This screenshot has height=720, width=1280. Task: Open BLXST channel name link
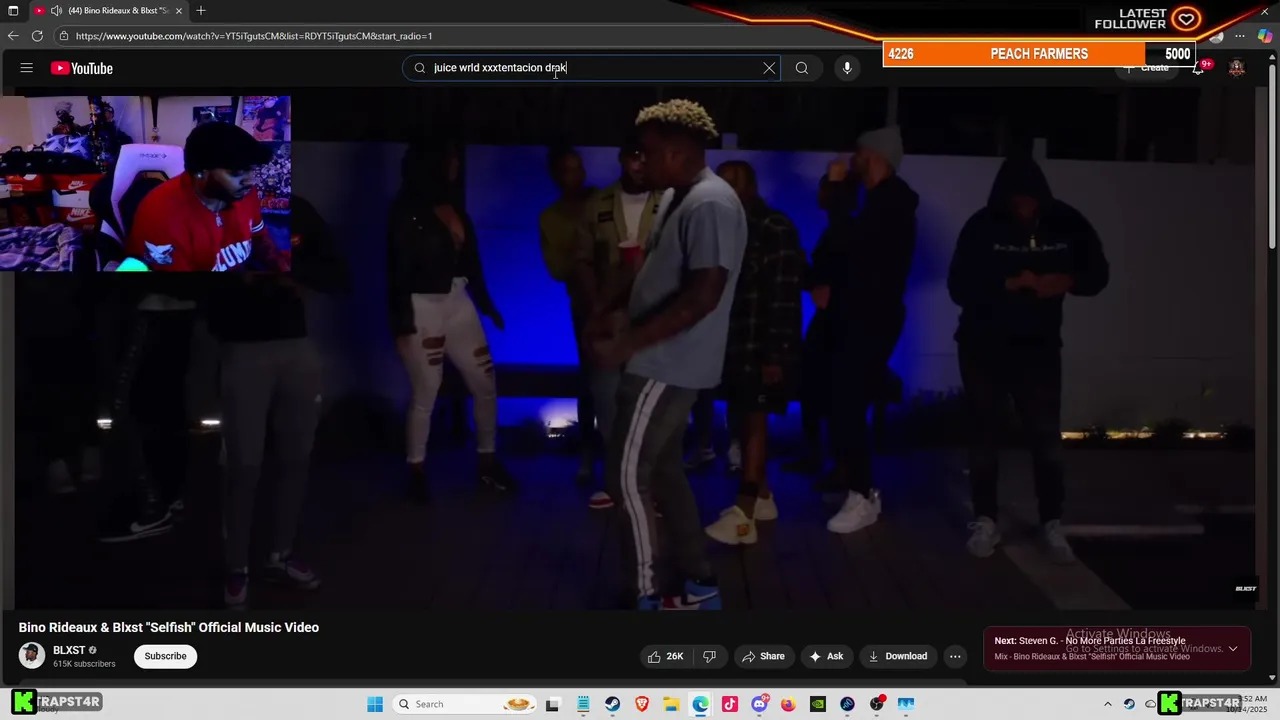(69, 650)
